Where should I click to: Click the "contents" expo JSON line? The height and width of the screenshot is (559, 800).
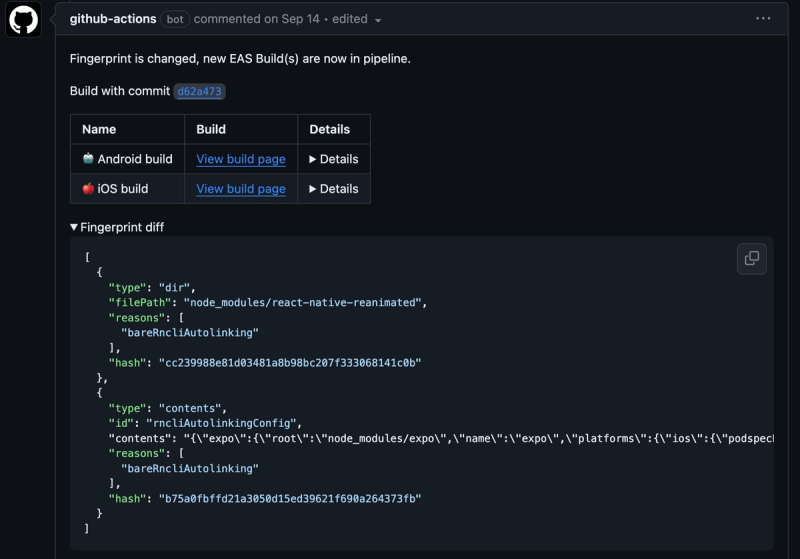click(x=441, y=439)
